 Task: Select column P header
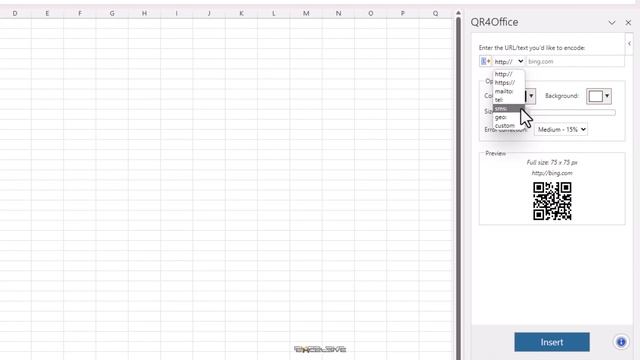click(x=402, y=13)
